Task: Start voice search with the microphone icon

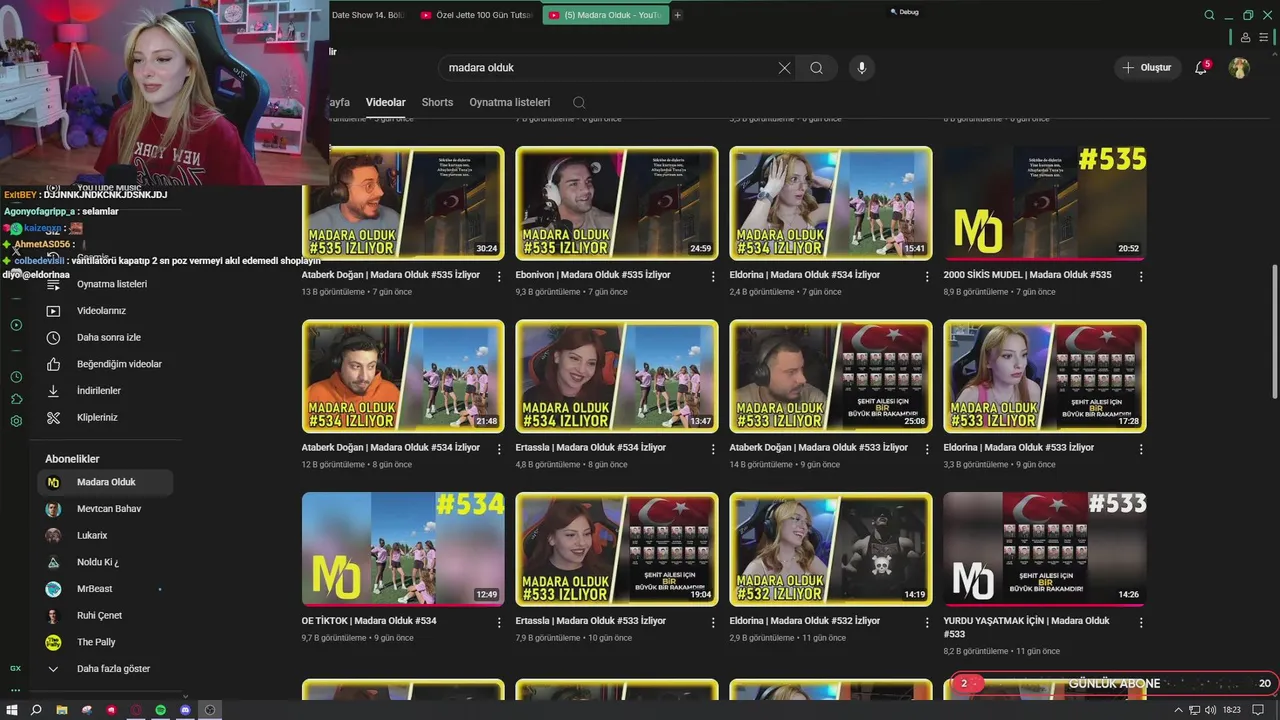Action: pyautogui.click(x=861, y=68)
